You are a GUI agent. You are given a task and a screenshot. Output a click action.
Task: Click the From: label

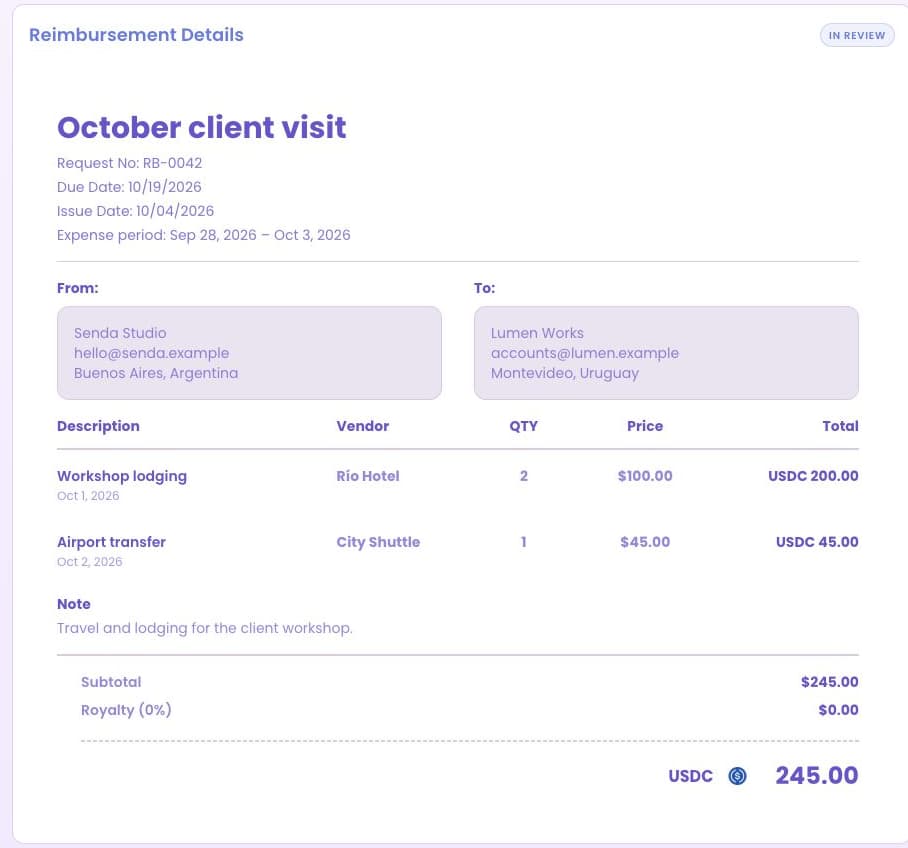78,288
